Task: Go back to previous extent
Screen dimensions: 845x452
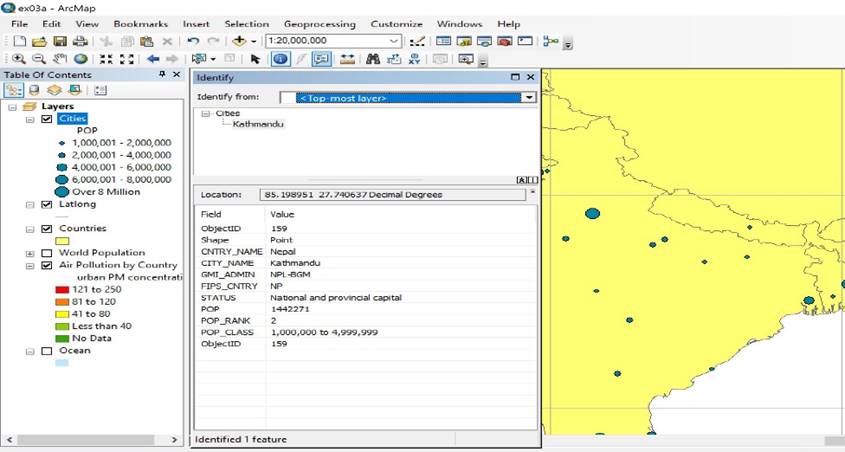Action: [x=153, y=59]
